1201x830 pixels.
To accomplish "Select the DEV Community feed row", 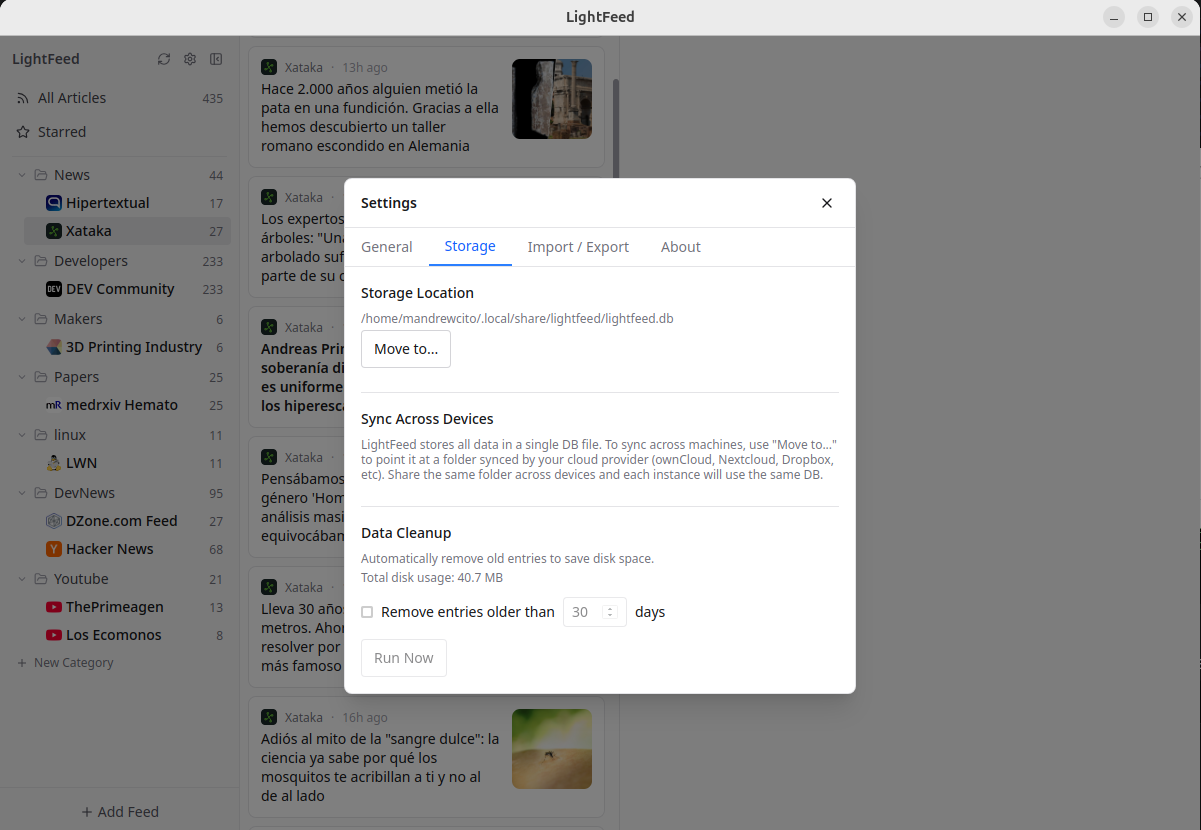I will tap(127, 289).
